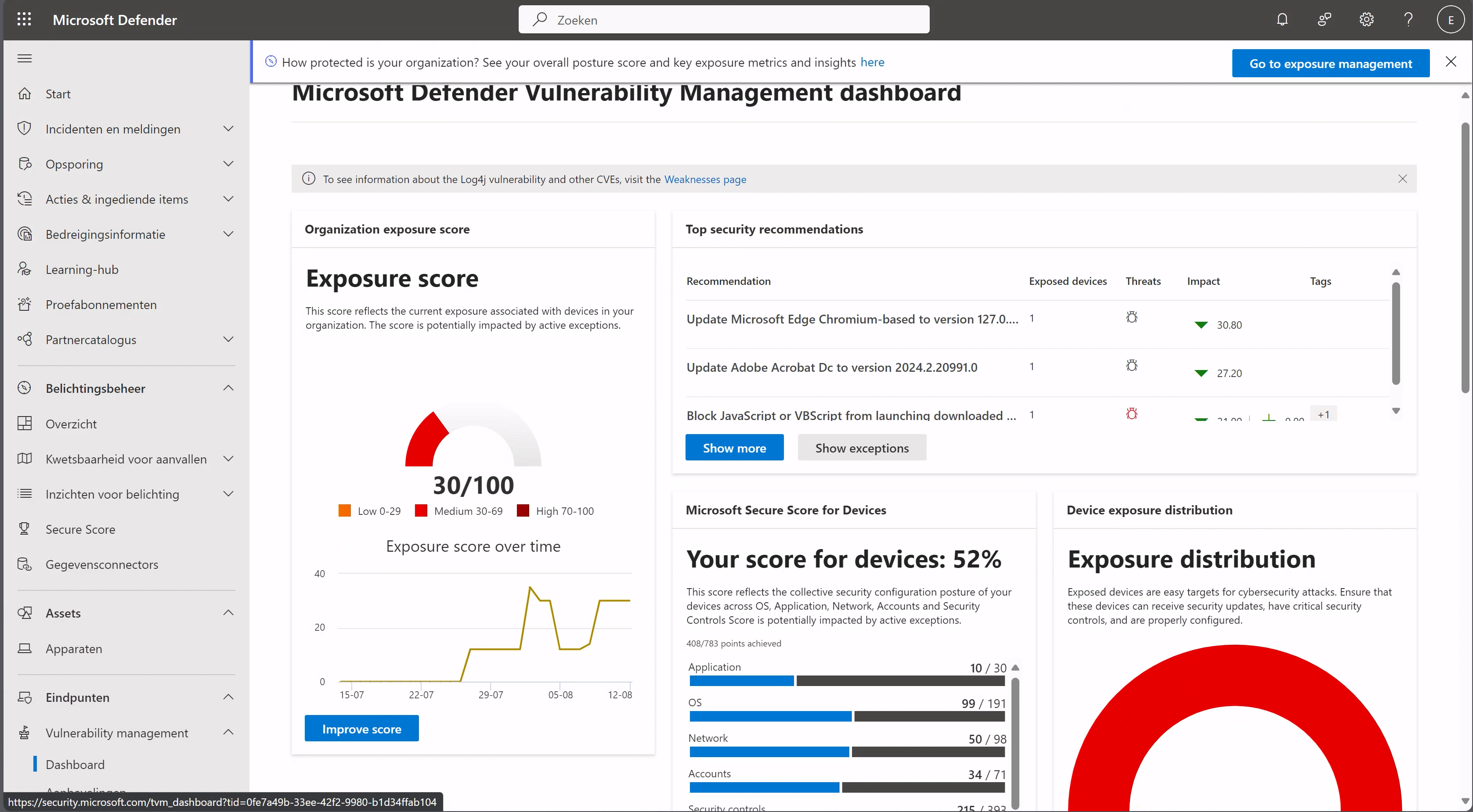Open the community people icon in header
This screenshot has height=812, width=1473.
click(1324, 20)
